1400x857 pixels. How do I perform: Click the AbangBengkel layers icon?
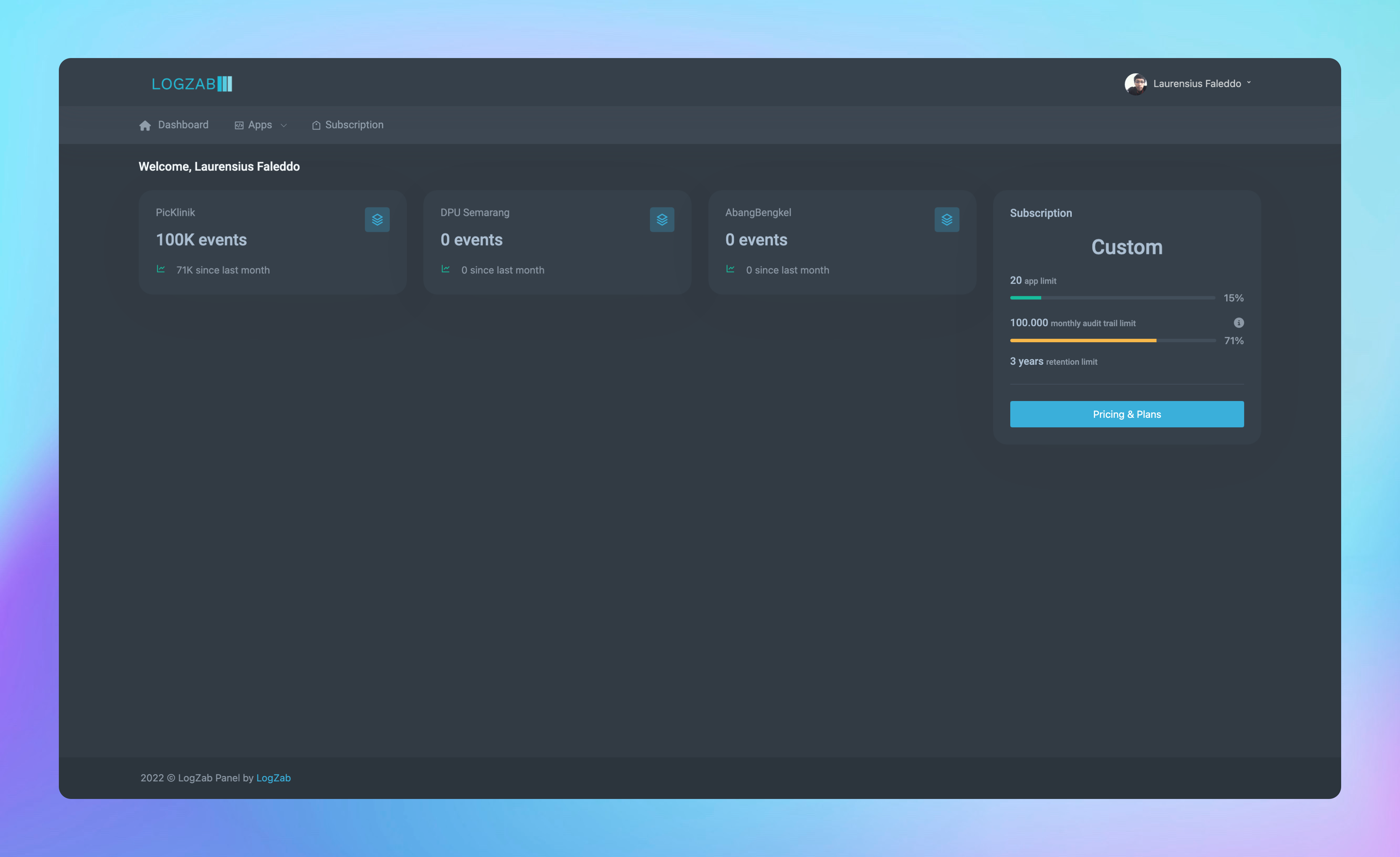pos(946,220)
